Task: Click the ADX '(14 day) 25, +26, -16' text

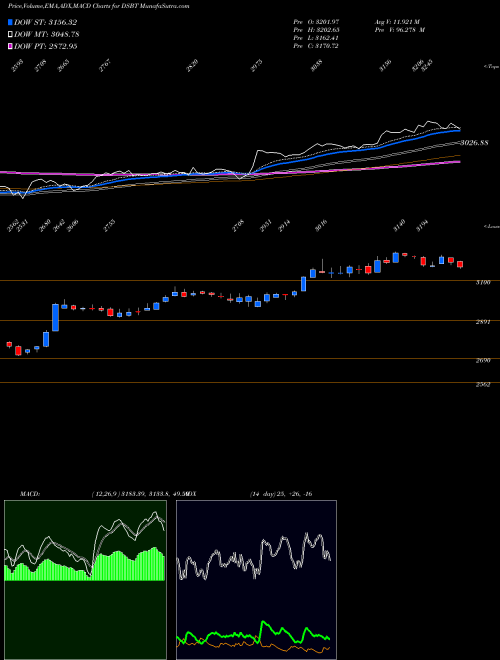Action: coord(281,494)
